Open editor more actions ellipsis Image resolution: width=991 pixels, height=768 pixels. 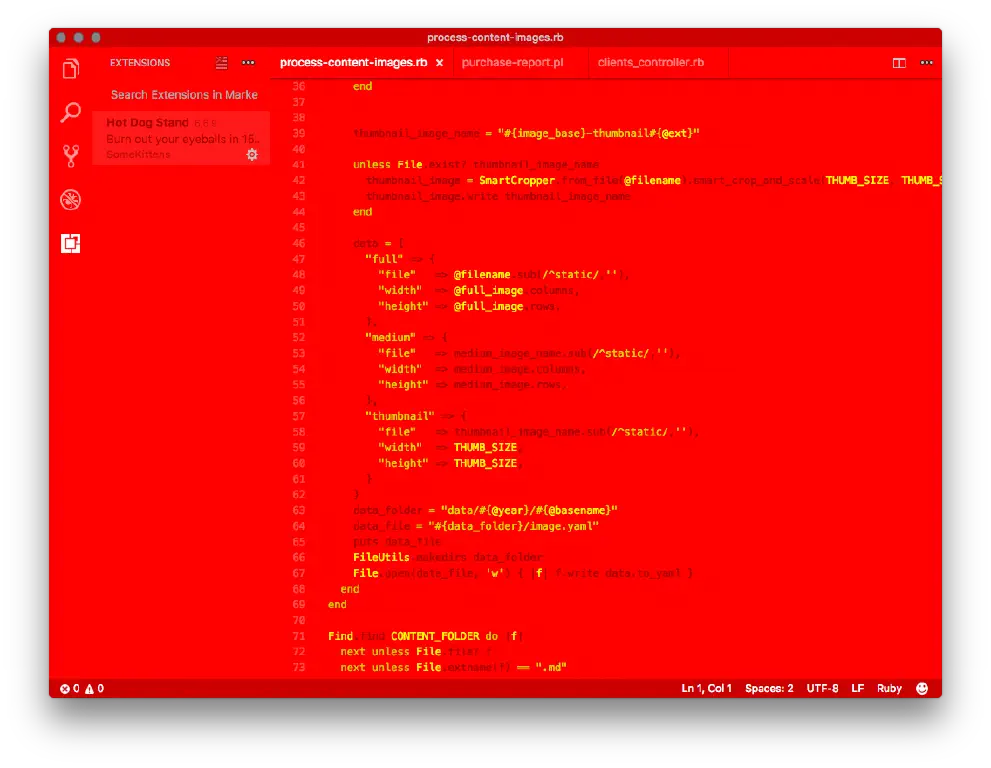(x=927, y=63)
